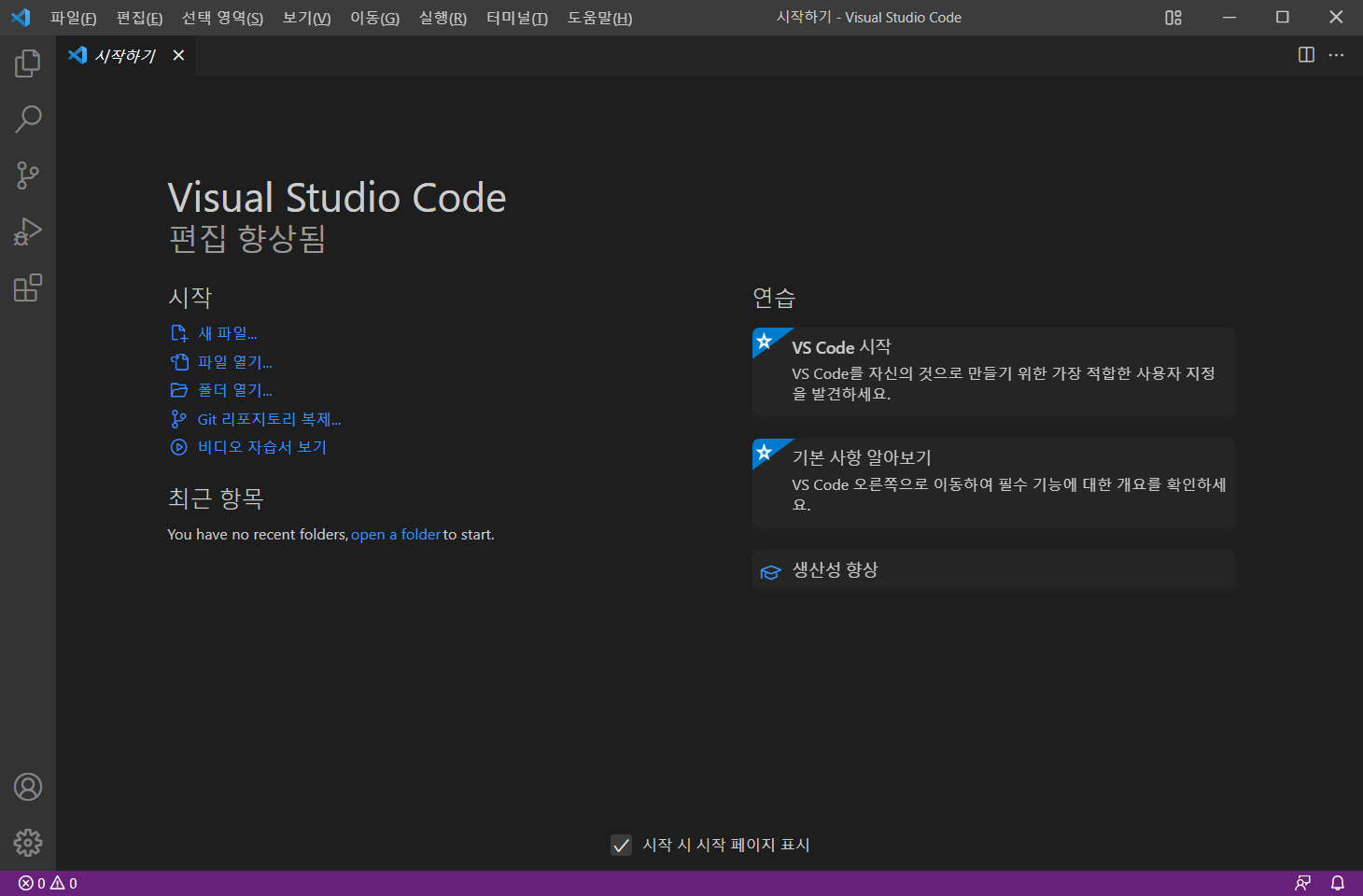This screenshot has width=1363, height=896.
Task: Open the 실행(R) menu
Action: pyautogui.click(x=443, y=18)
